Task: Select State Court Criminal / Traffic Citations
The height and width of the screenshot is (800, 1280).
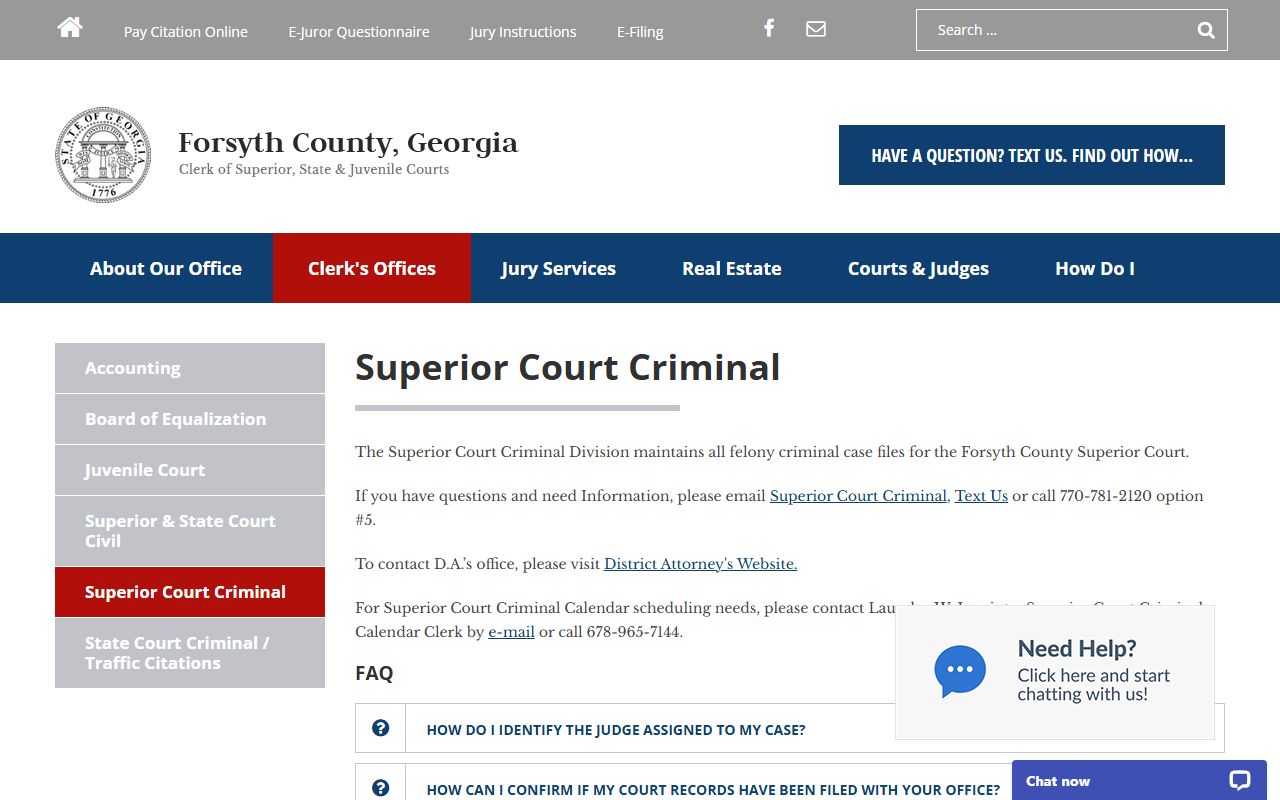Action: 190,653
